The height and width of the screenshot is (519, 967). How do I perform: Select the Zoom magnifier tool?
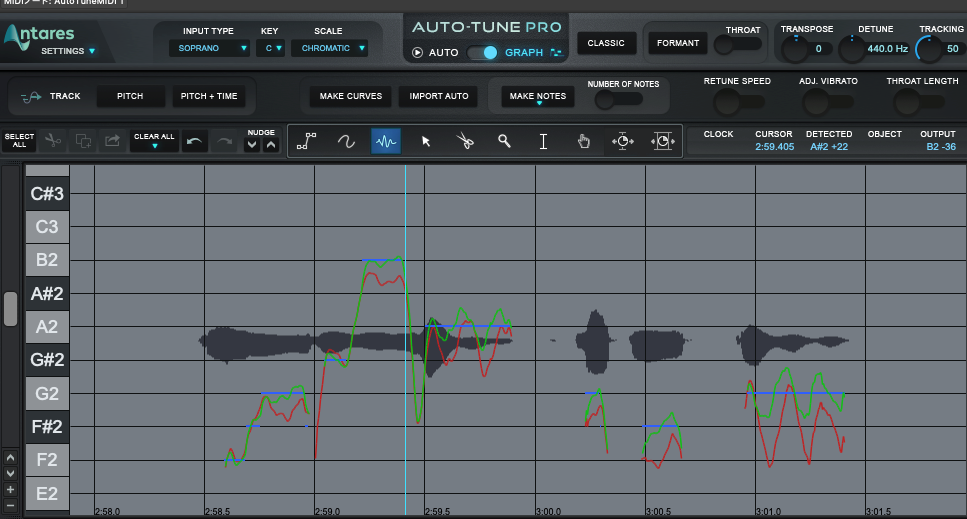click(x=504, y=141)
